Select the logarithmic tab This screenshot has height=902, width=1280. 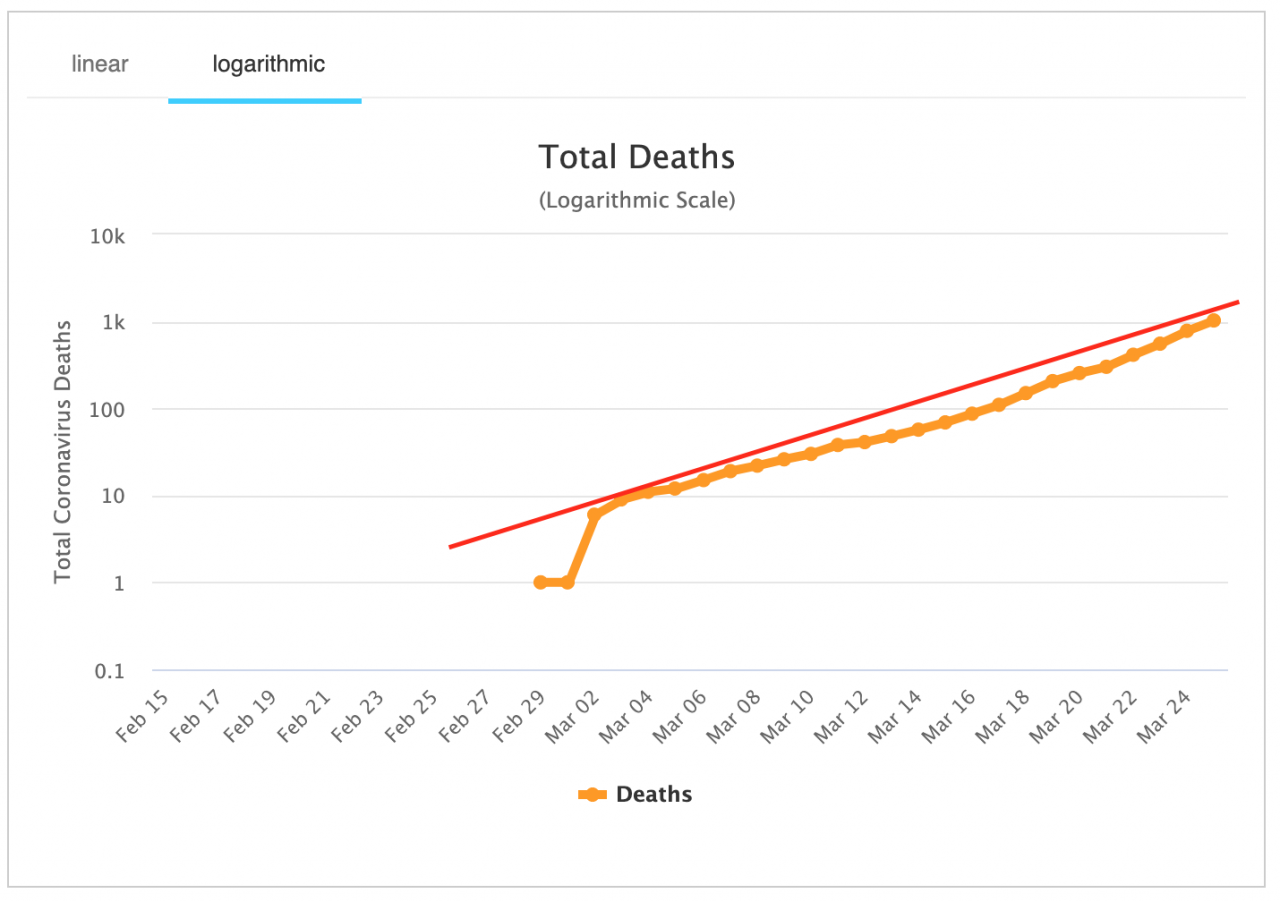268,65
